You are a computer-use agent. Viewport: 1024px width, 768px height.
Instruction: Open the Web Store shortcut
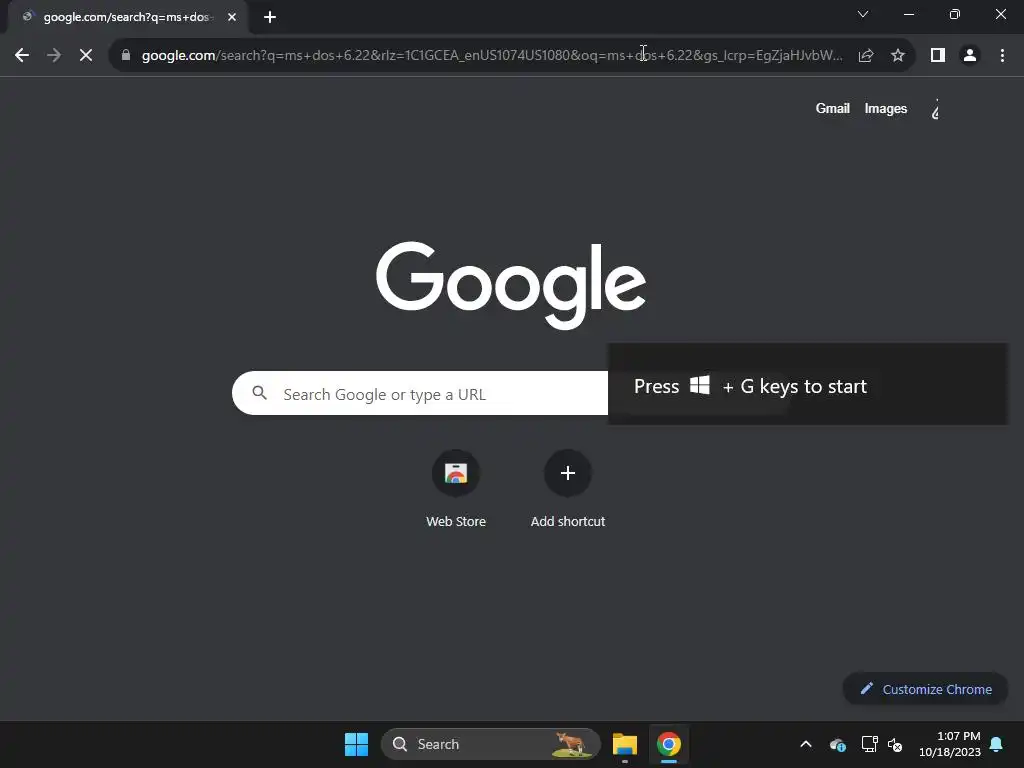[456, 490]
